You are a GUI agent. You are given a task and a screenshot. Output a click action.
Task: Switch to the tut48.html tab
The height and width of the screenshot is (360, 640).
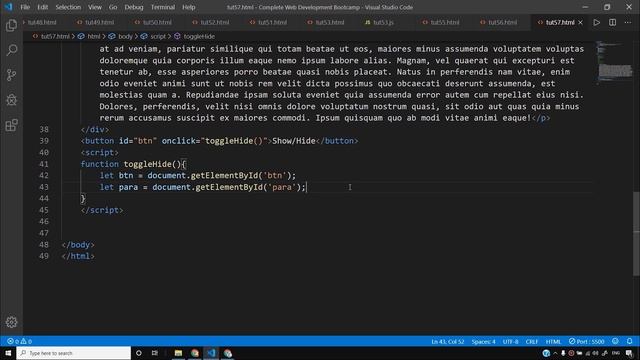click(x=42, y=22)
